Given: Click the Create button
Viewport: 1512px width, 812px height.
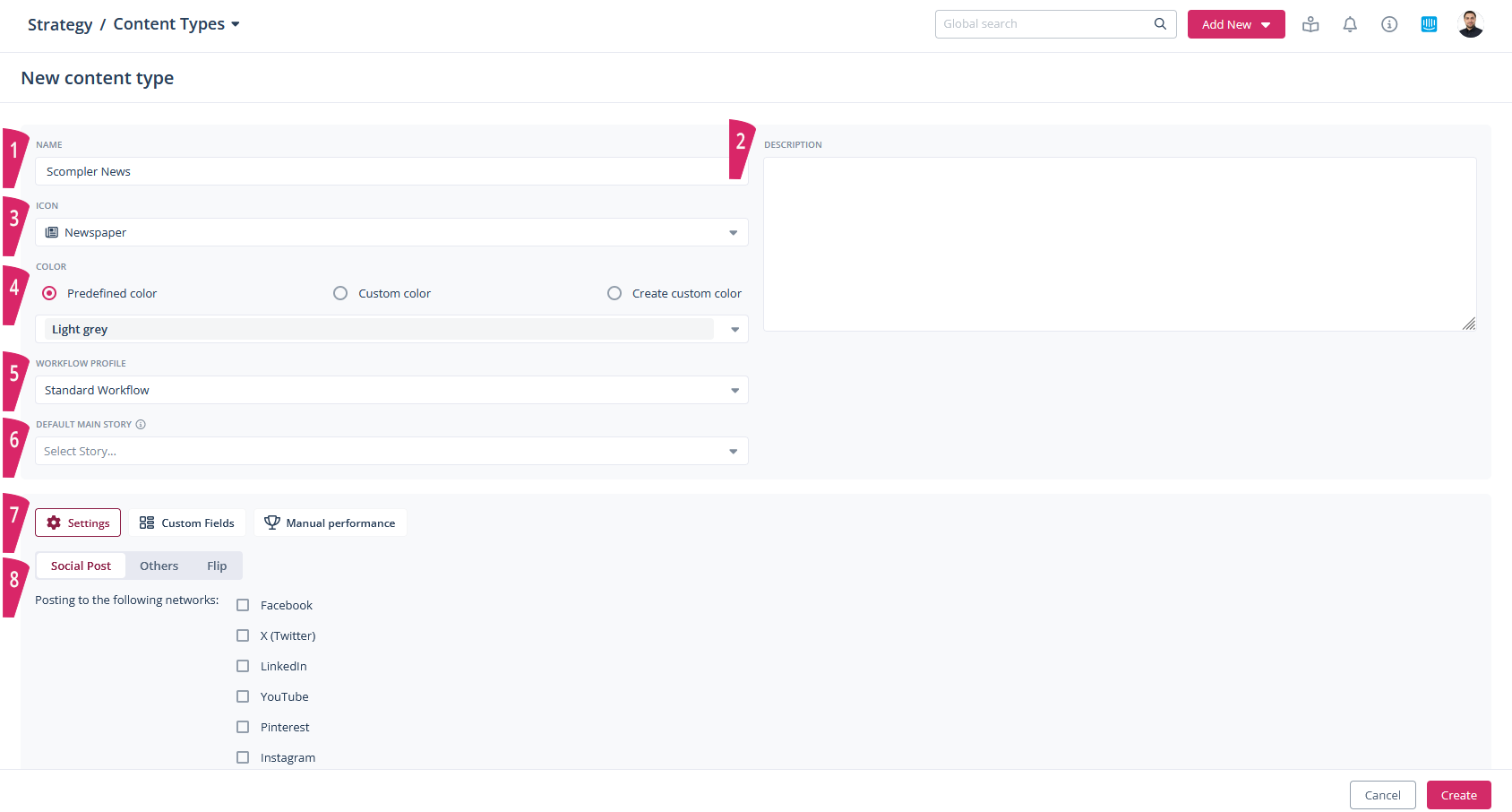Looking at the screenshot, I should [1458, 795].
